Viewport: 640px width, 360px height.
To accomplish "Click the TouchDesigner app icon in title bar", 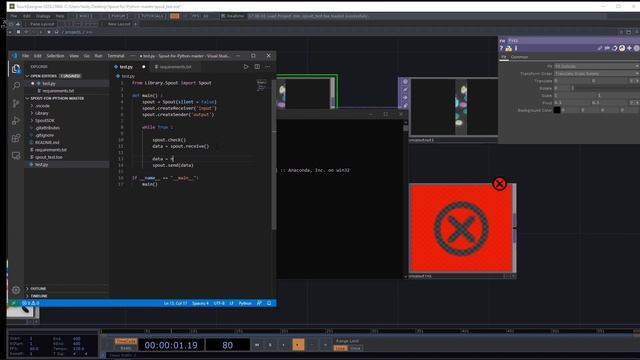I will coord(12,7).
